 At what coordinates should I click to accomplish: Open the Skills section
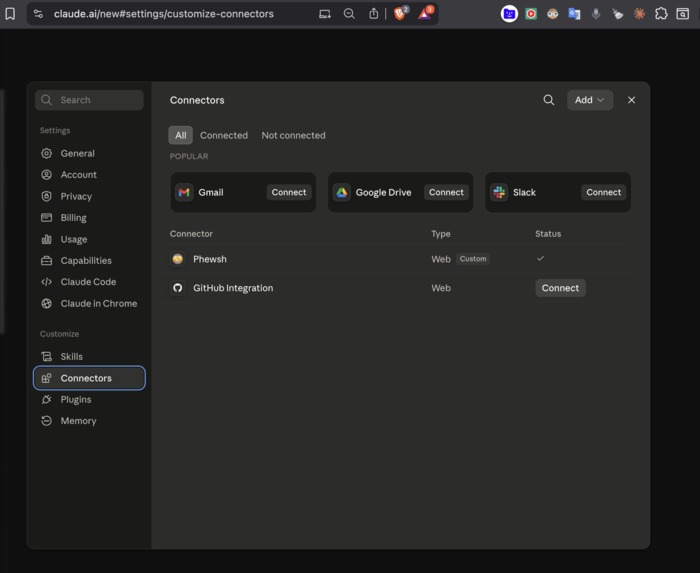pyautogui.click(x=89, y=357)
